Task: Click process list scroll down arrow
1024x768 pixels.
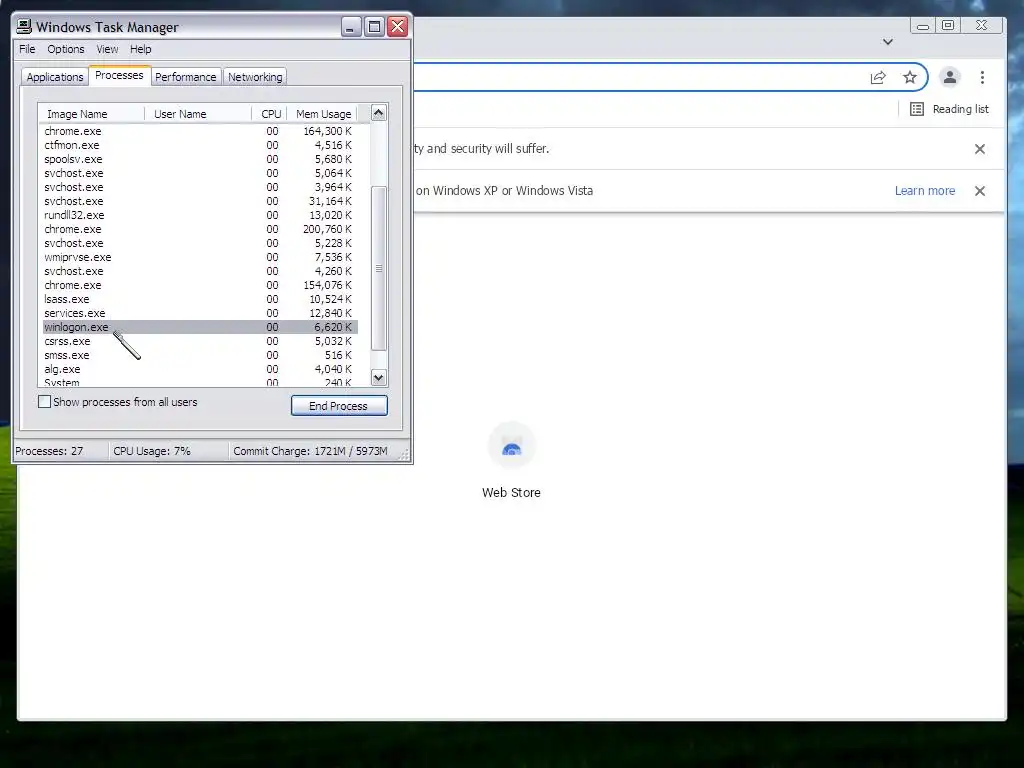Action: 379,377
